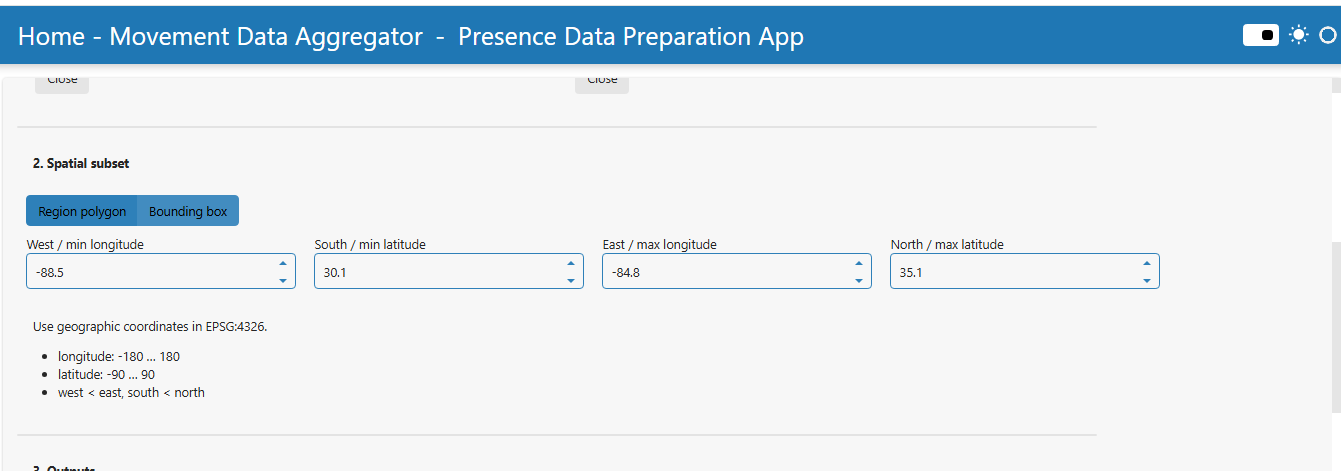Switch to Bounding box tab

[x=188, y=211]
